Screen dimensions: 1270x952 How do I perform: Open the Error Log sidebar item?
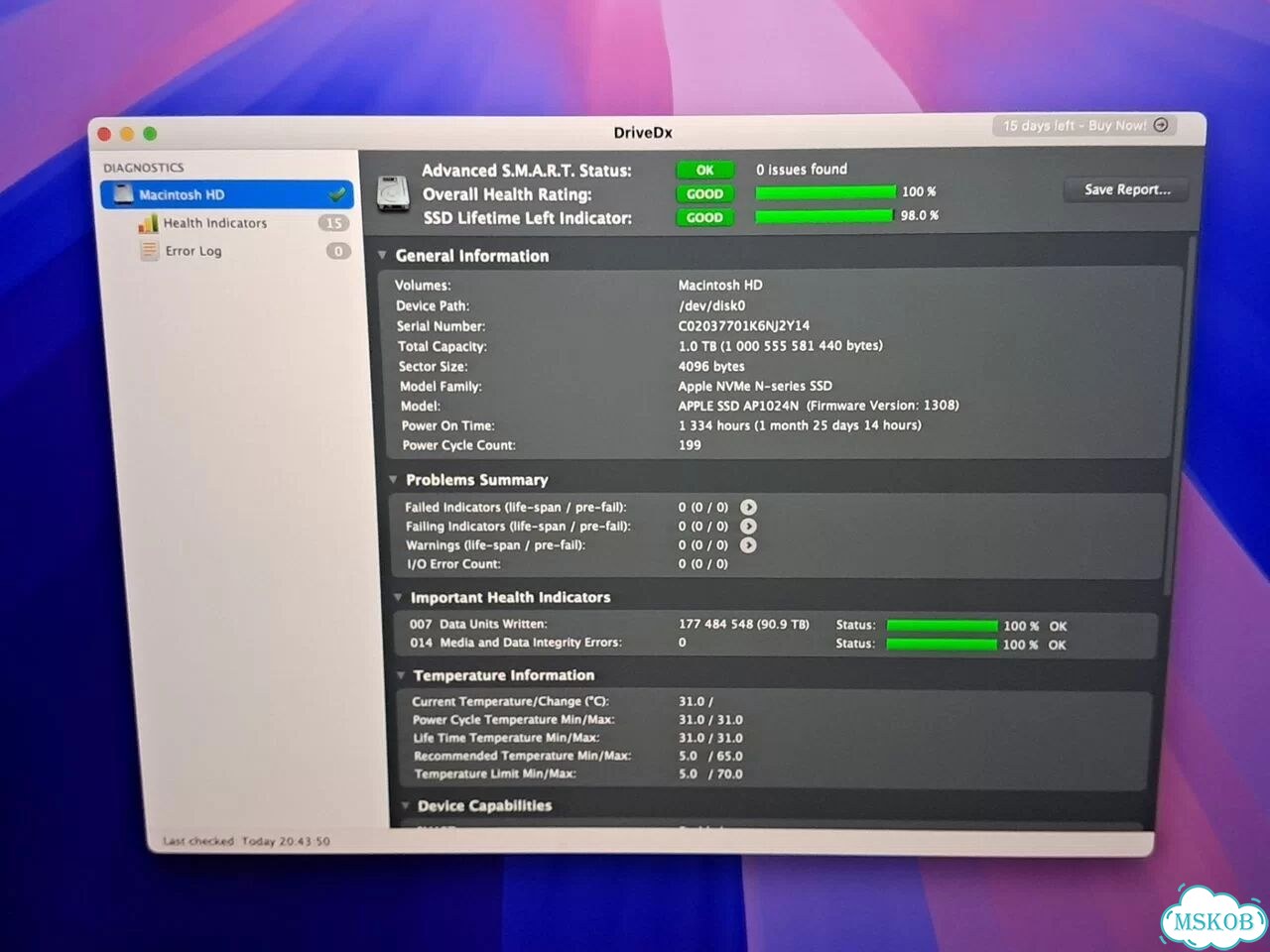click(x=193, y=251)
